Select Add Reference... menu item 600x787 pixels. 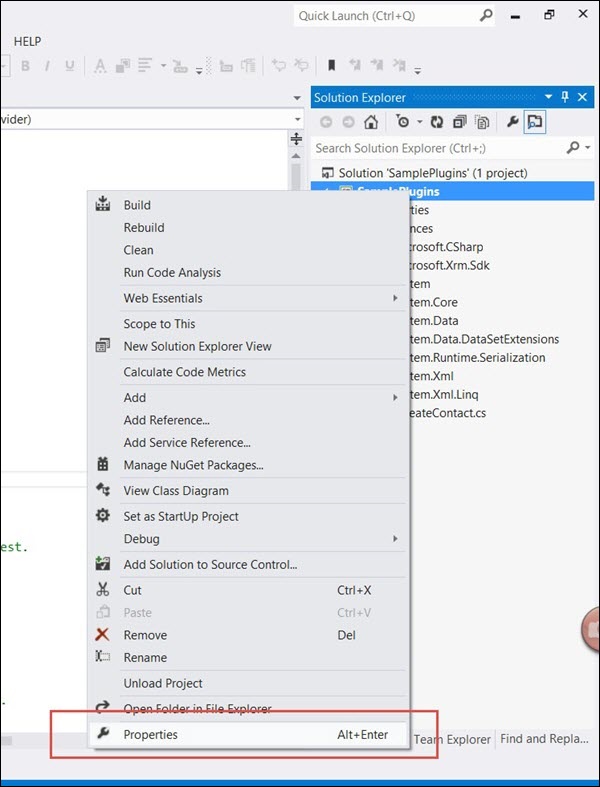[249, 420]
